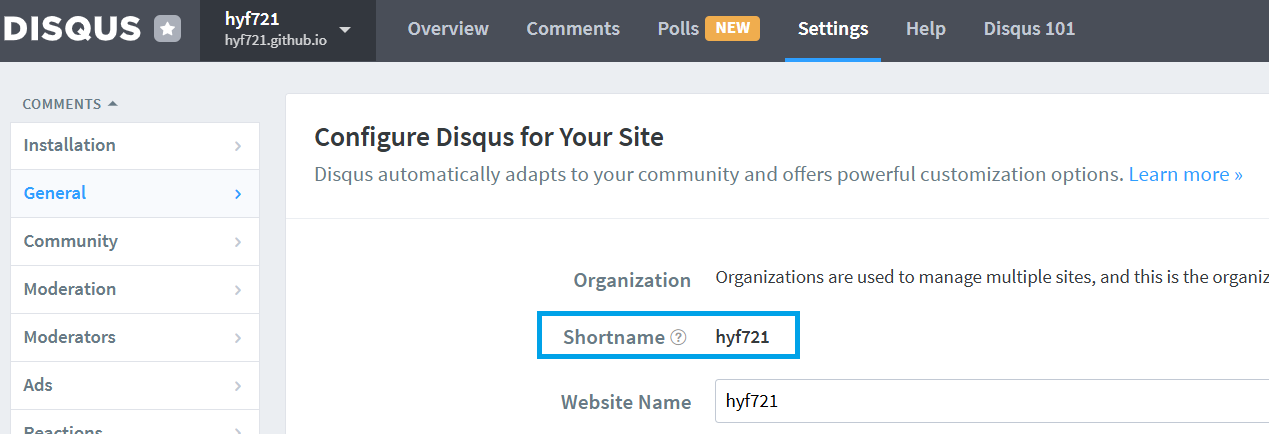Open the Disqus 101 tab
Viewport: 1269px width, 434px height.
tap(1029, 29)
